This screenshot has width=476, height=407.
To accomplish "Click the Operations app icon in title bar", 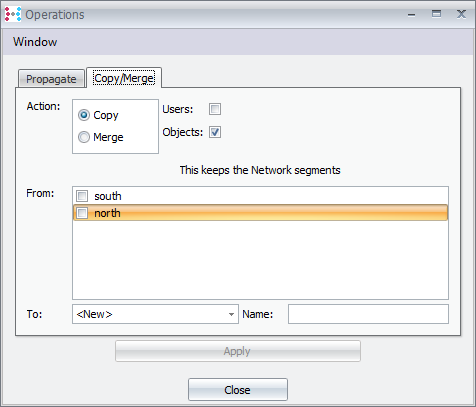I will click(13, 14).
